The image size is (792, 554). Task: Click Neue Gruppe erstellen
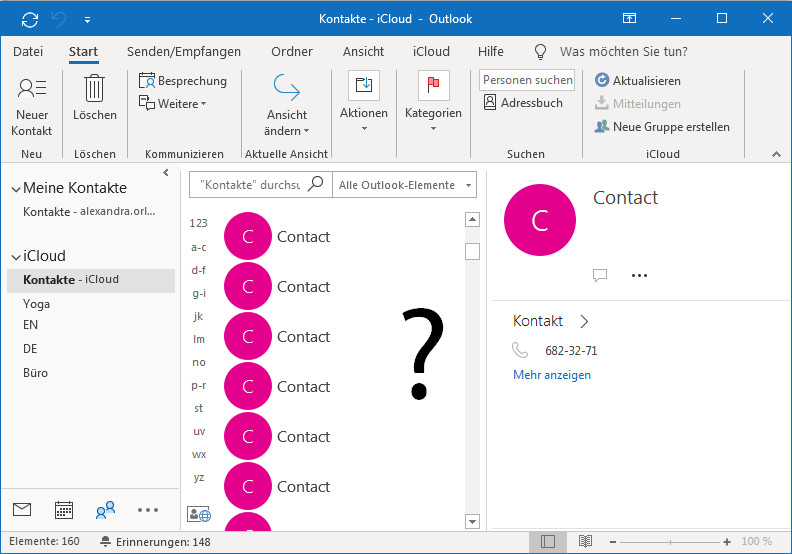662,127
